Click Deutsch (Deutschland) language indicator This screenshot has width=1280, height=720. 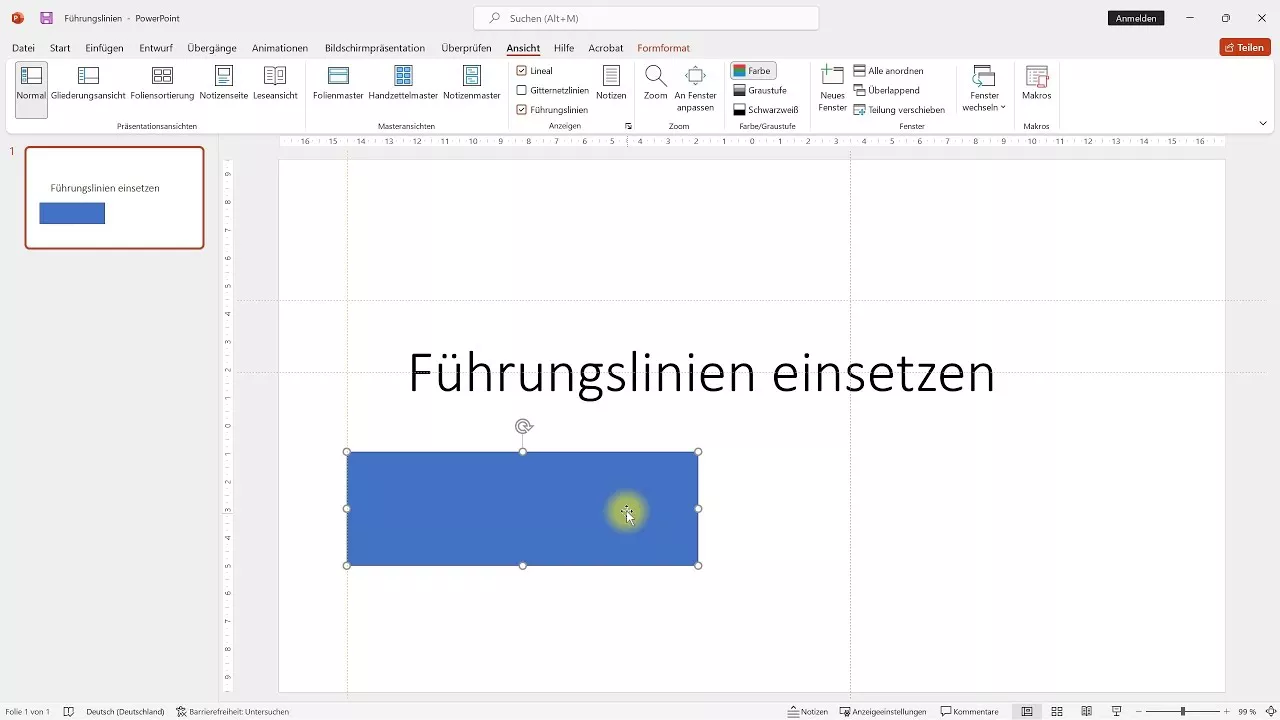[126, 712]
